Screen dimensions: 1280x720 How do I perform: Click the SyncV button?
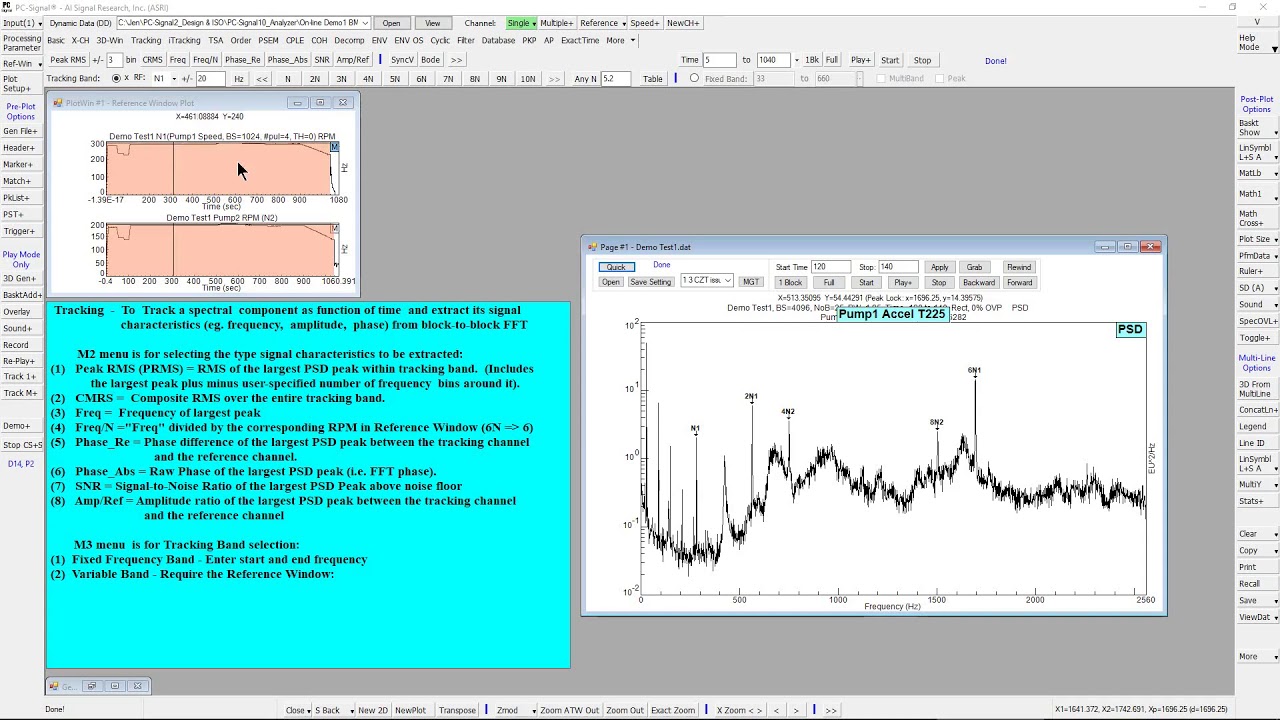[x=402, y=60]
